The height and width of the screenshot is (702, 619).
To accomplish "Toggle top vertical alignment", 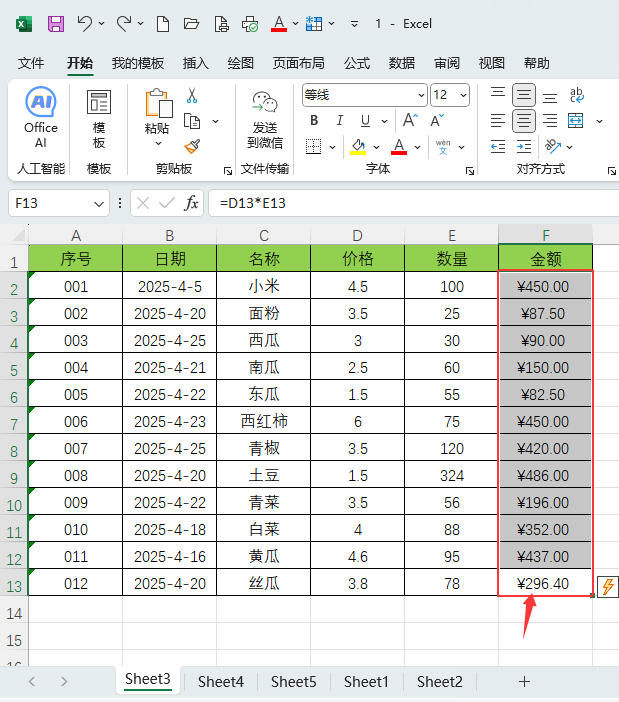I will [498, 94].
